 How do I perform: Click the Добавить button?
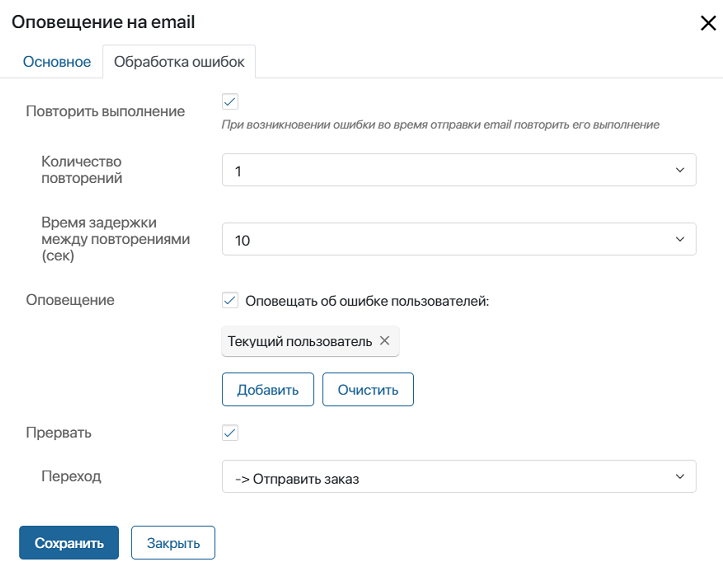pyautogui.click(x=268, y=390)
